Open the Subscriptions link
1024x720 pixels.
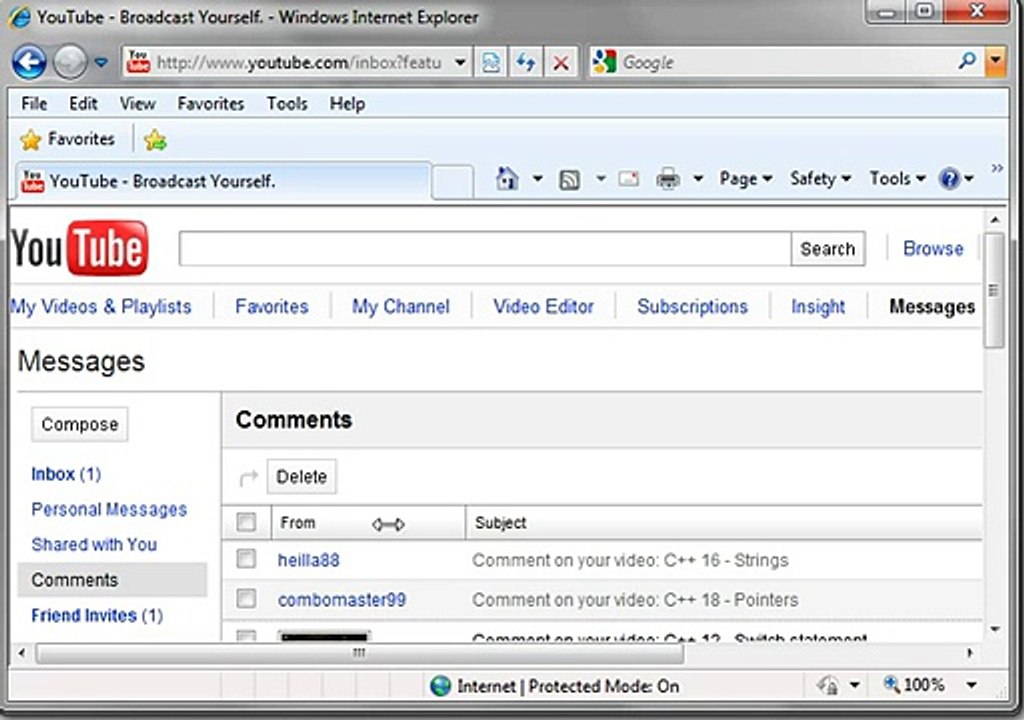(692, 306)
